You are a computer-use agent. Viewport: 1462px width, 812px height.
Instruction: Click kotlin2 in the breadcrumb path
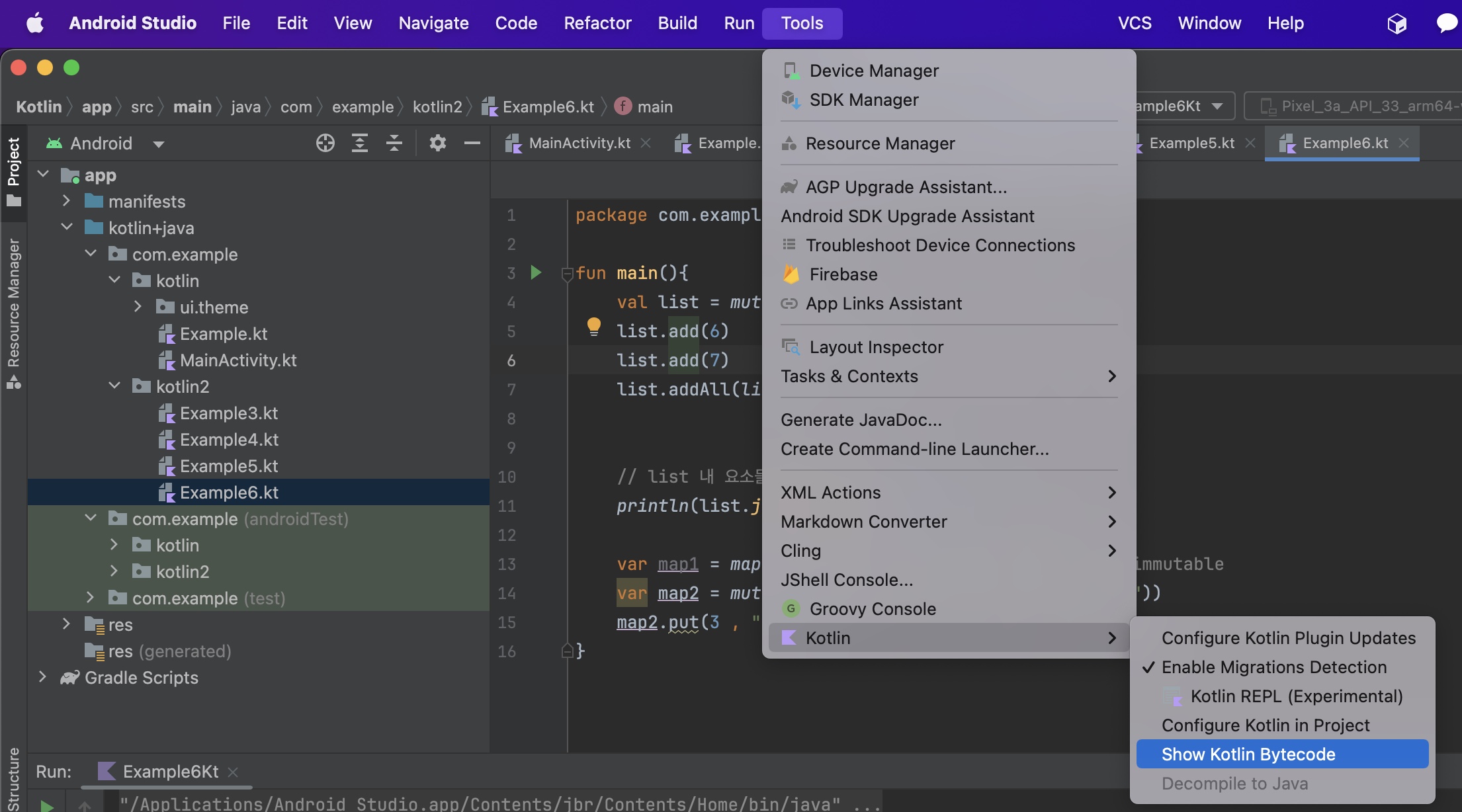click(437, 106)
